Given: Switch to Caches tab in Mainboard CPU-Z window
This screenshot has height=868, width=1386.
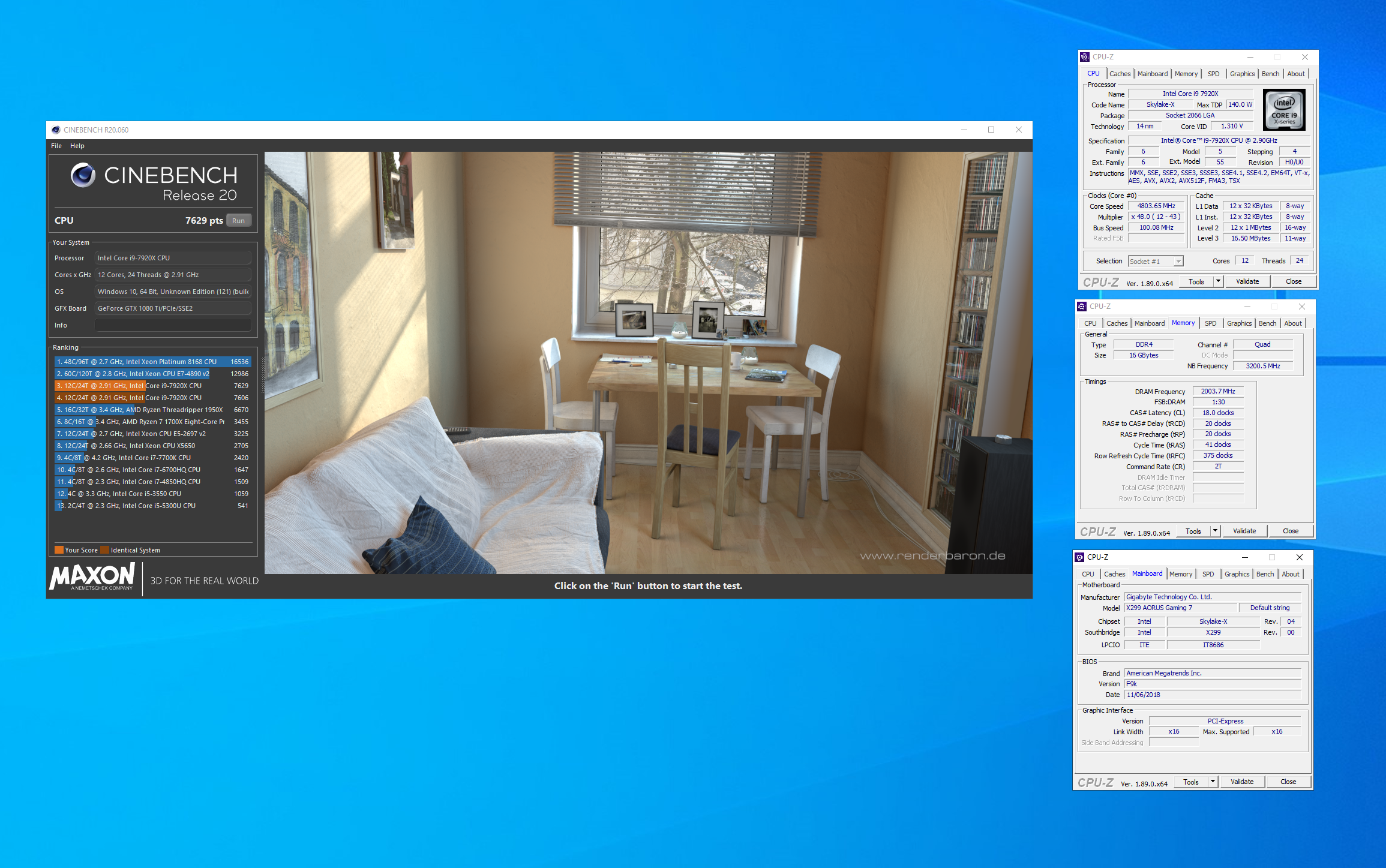Looking at the screenshot, I should [1114, 574].
